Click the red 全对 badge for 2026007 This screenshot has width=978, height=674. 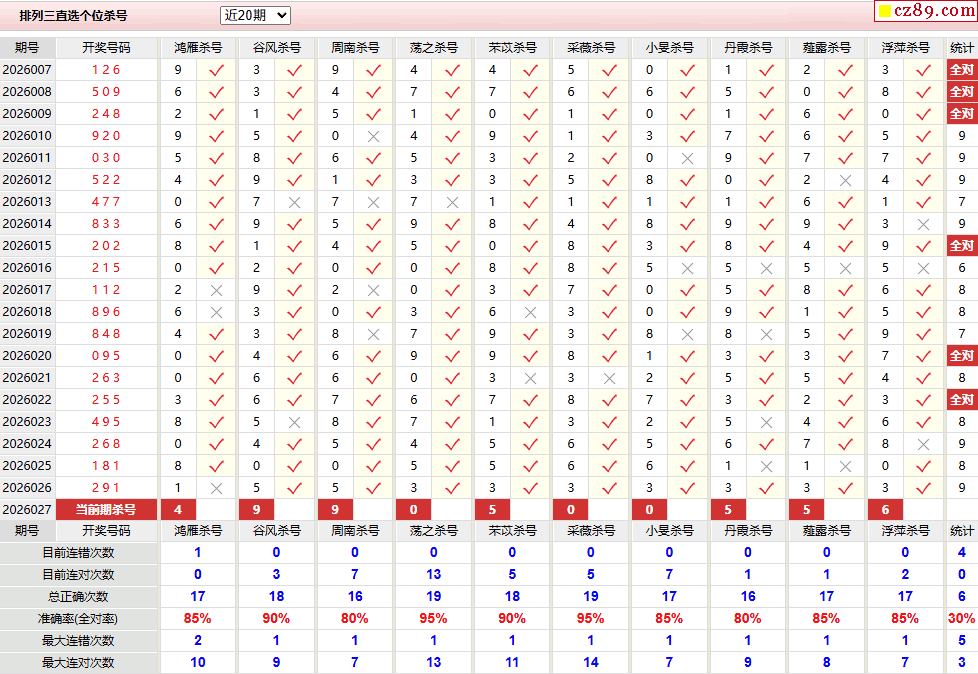point(961,70)
